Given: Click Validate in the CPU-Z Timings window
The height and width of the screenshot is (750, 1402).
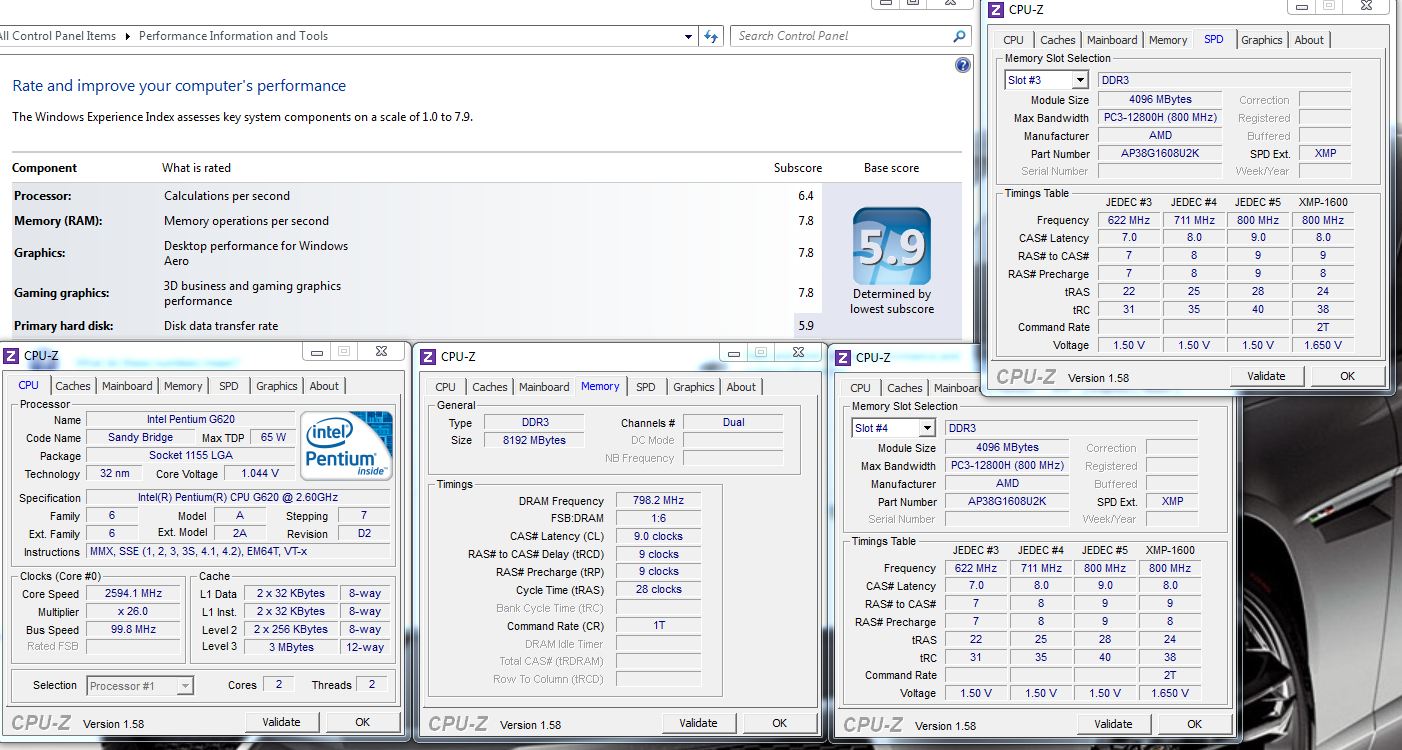Looking at the screenshot, I should pyautogui.click(x=698, y=723).
